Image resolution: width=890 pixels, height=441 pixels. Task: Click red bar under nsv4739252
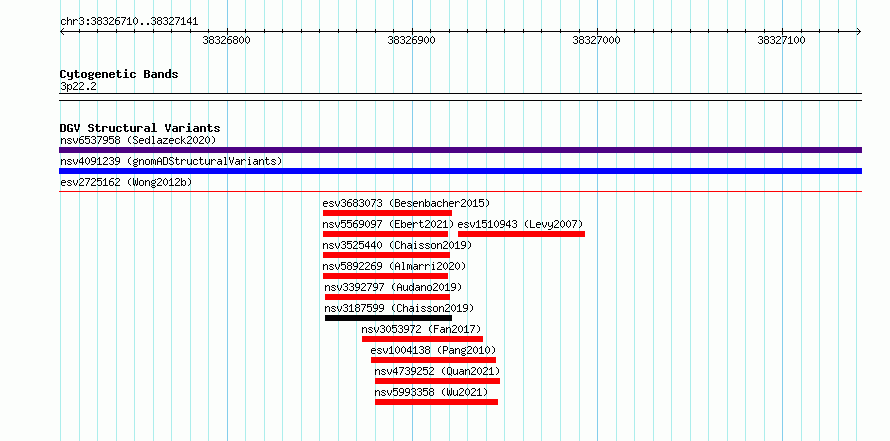coord(437,381)
